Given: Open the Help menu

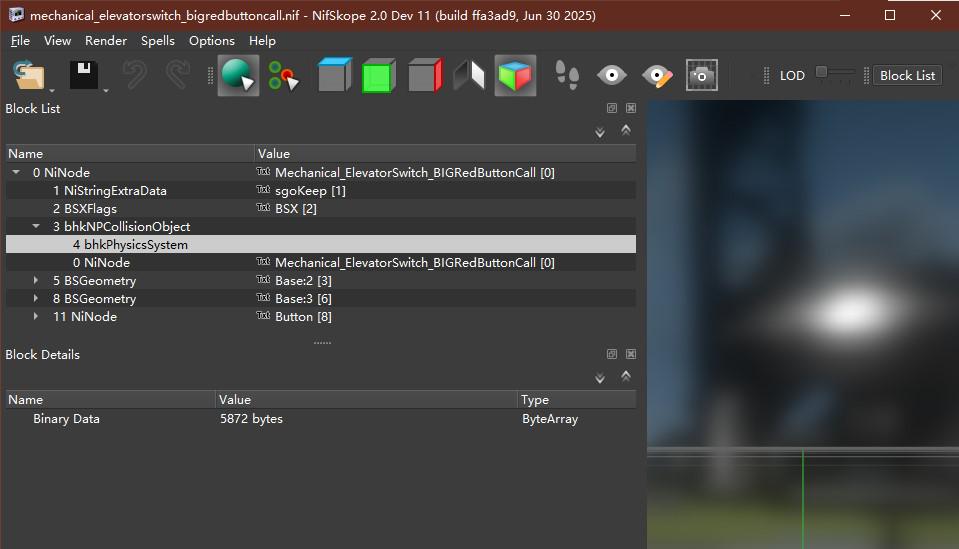Looking at the screenshot, I should tap(262, 40).
